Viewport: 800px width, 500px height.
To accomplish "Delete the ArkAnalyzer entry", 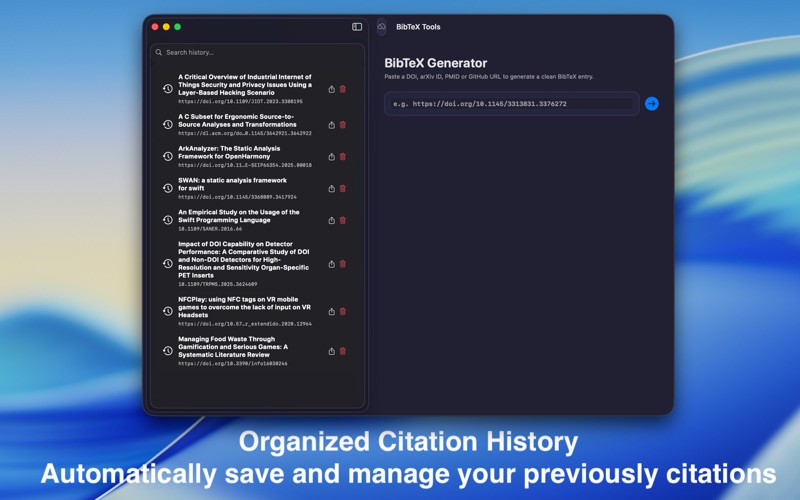I will click(343, 157).
